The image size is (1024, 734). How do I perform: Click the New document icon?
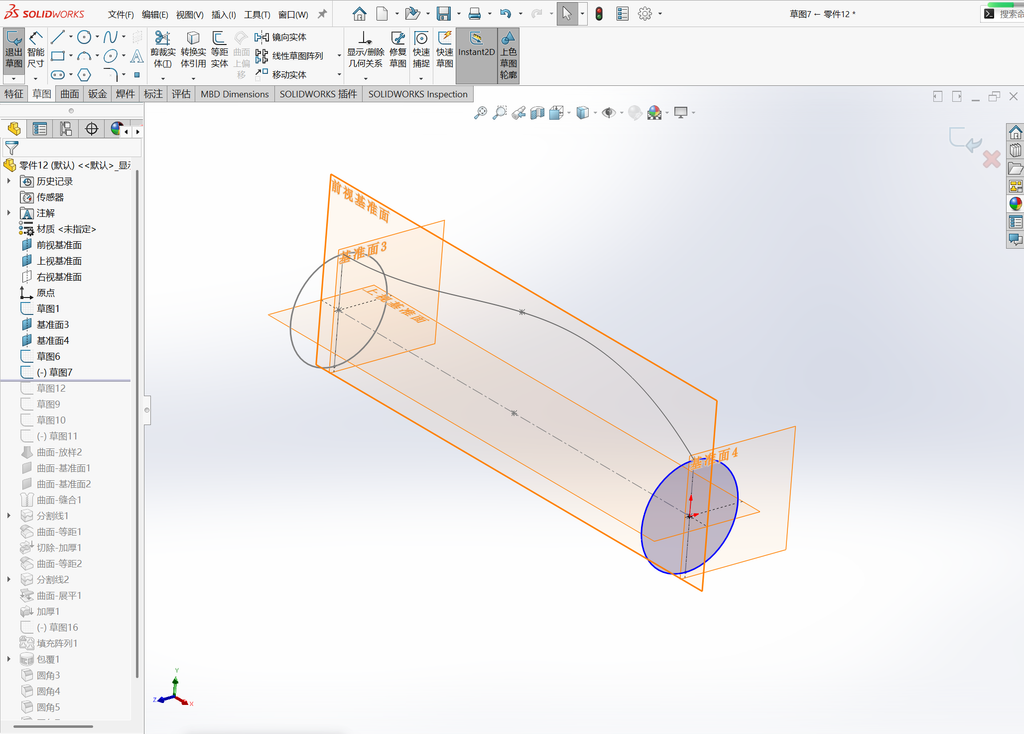382,13
